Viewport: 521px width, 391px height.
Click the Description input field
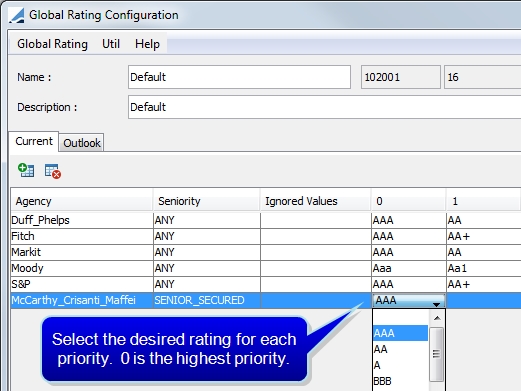coord(324,107)
